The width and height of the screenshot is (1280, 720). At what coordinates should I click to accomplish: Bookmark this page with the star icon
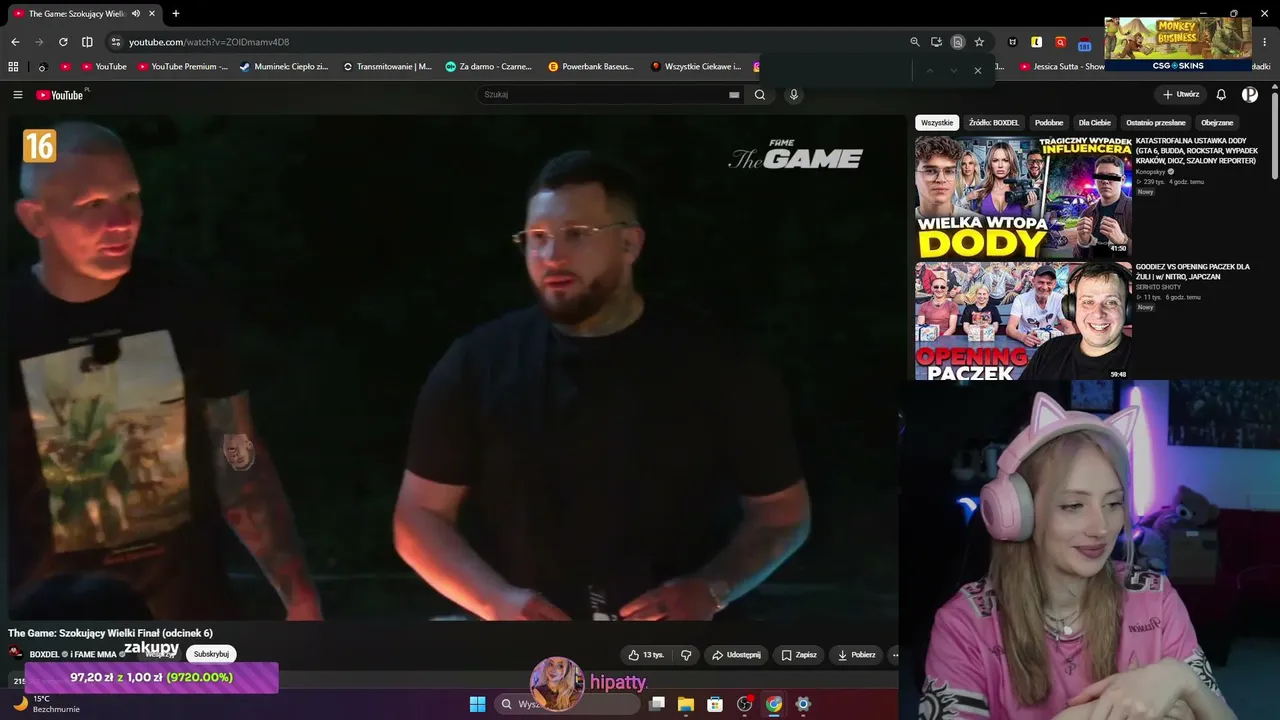point(979,42)
